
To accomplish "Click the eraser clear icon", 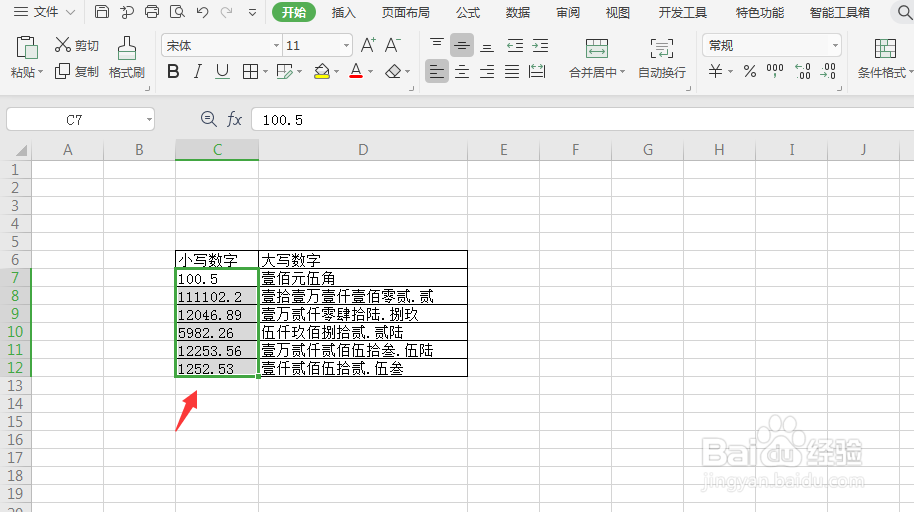I will (x=393, y=72).
